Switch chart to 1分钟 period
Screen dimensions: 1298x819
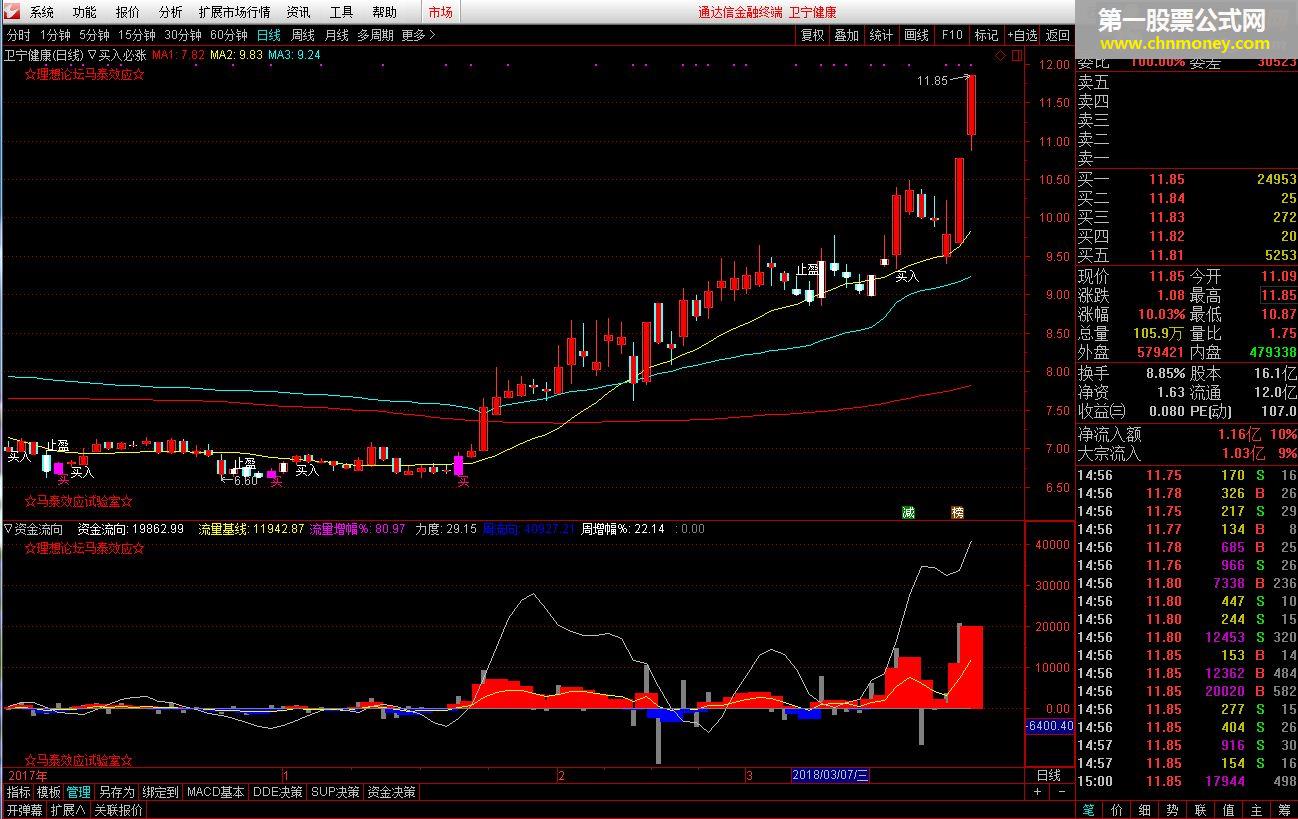(x=55, y=35)
